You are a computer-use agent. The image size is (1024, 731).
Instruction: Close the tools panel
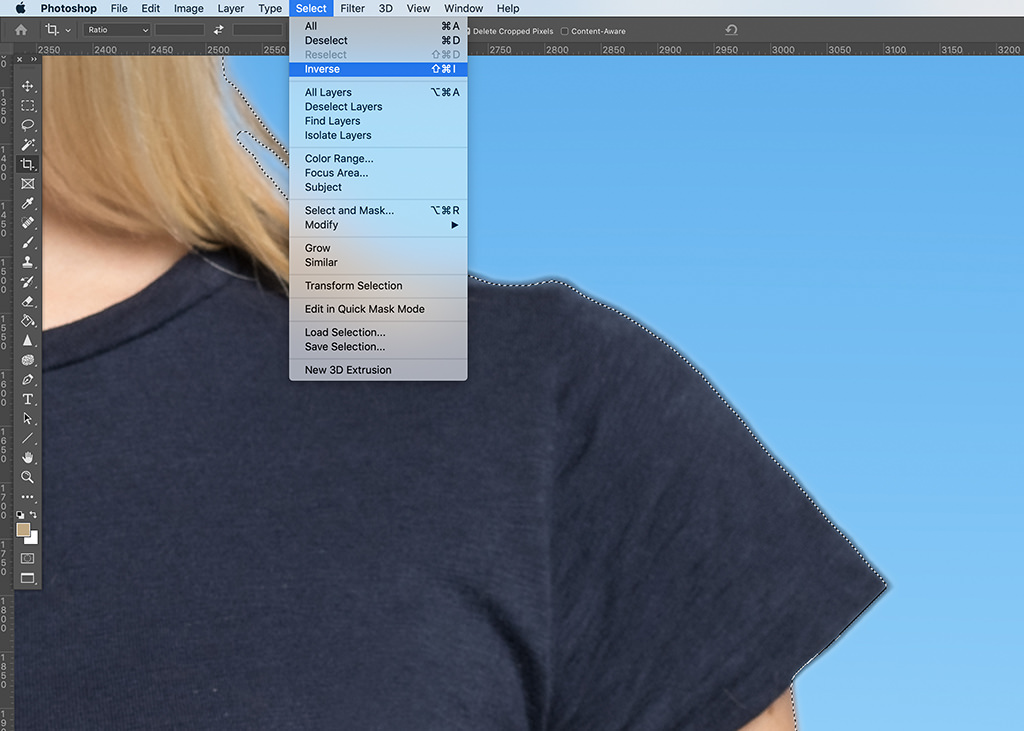pos(20,59)
